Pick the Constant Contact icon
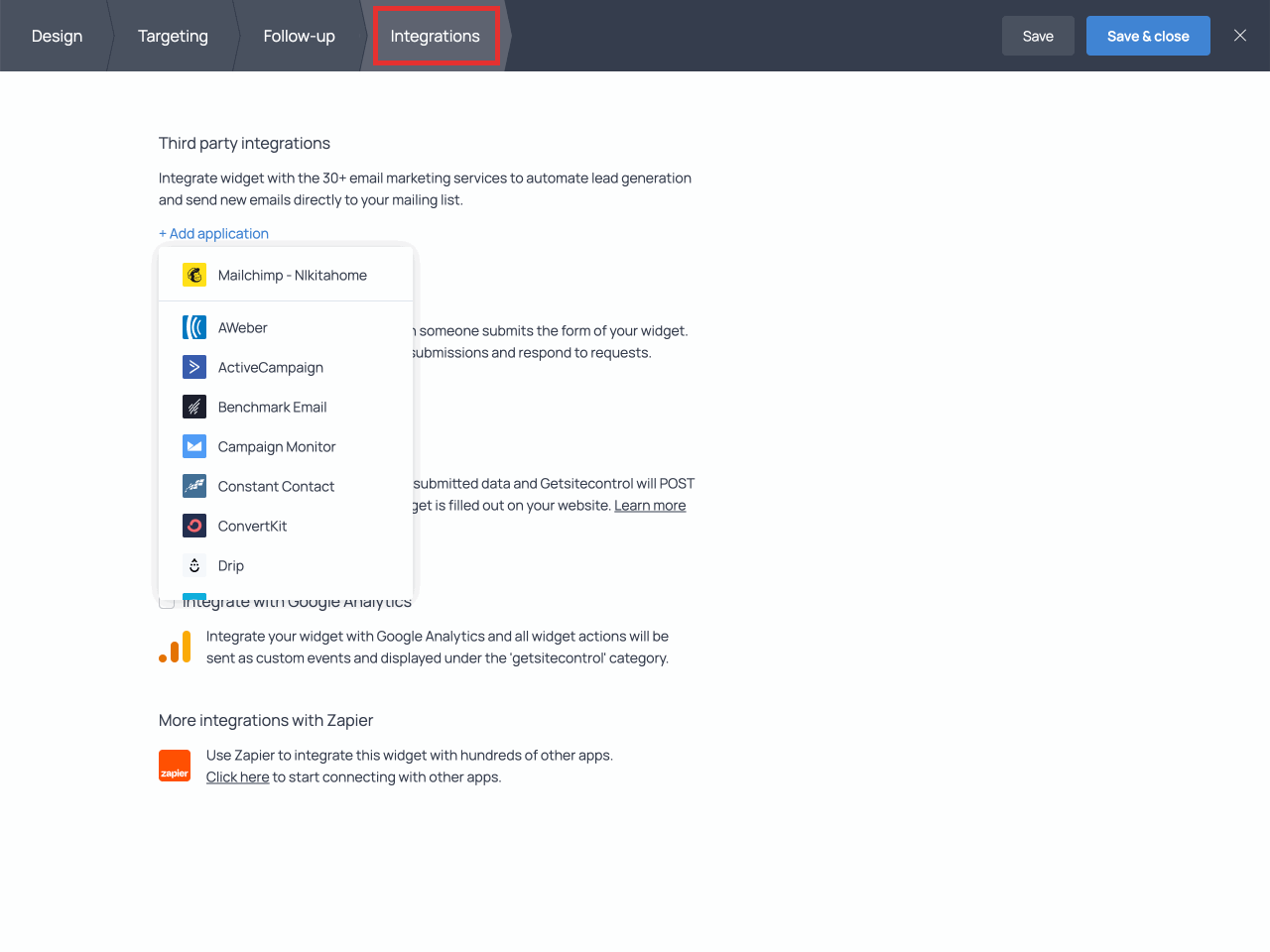The image size is (1270, 952). pos(194,486)
